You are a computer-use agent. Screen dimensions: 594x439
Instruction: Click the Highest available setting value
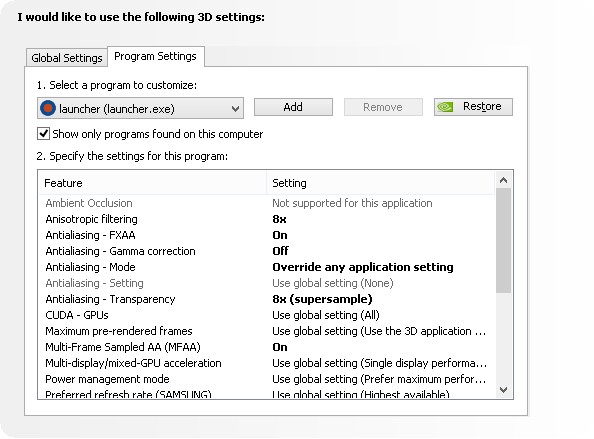[361, 394]
